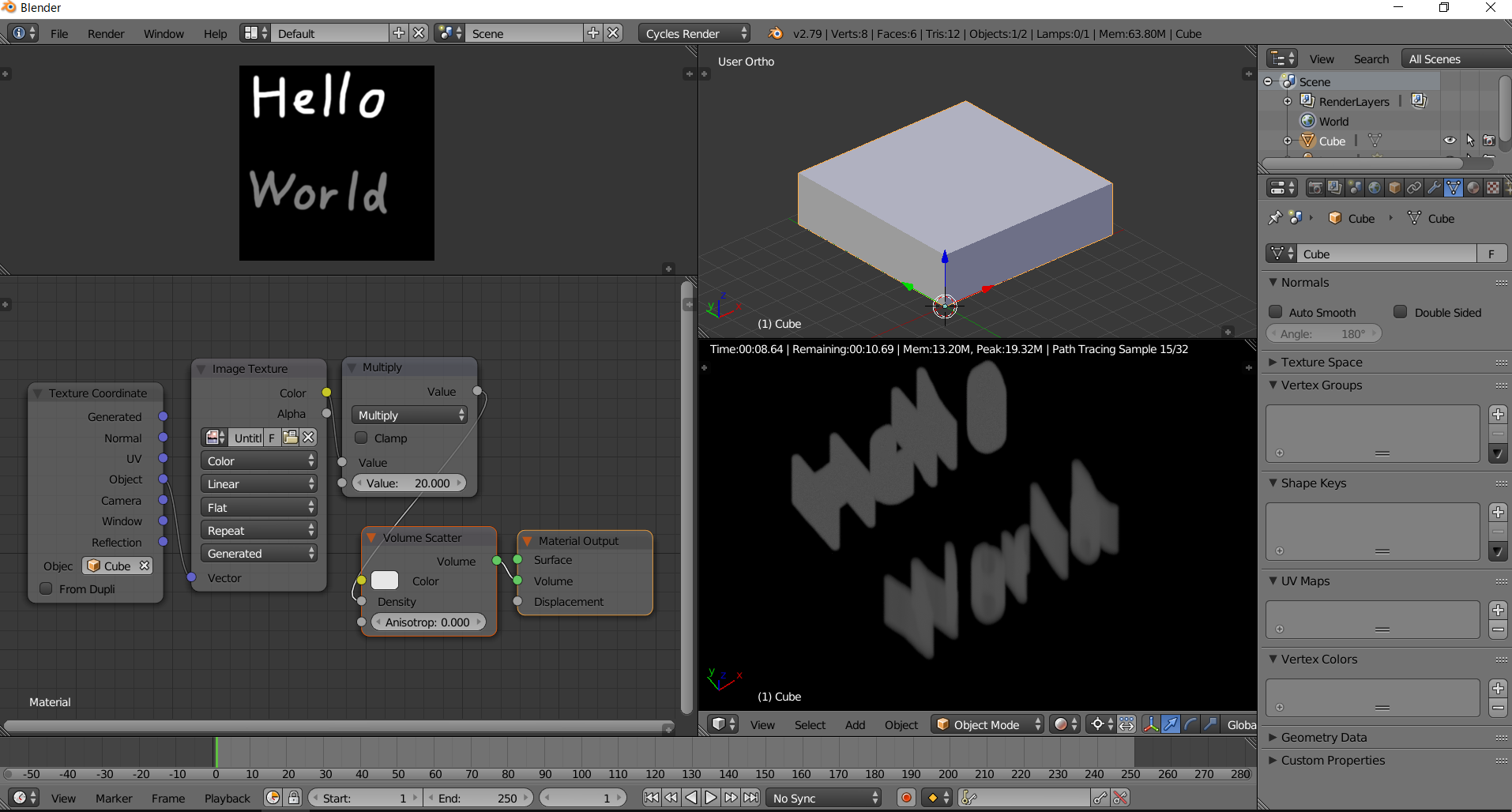Select the rotate manipulator arc icon
This screenshot has height=812, width=1512.
pyautogui.click(x=1190, y=724)
